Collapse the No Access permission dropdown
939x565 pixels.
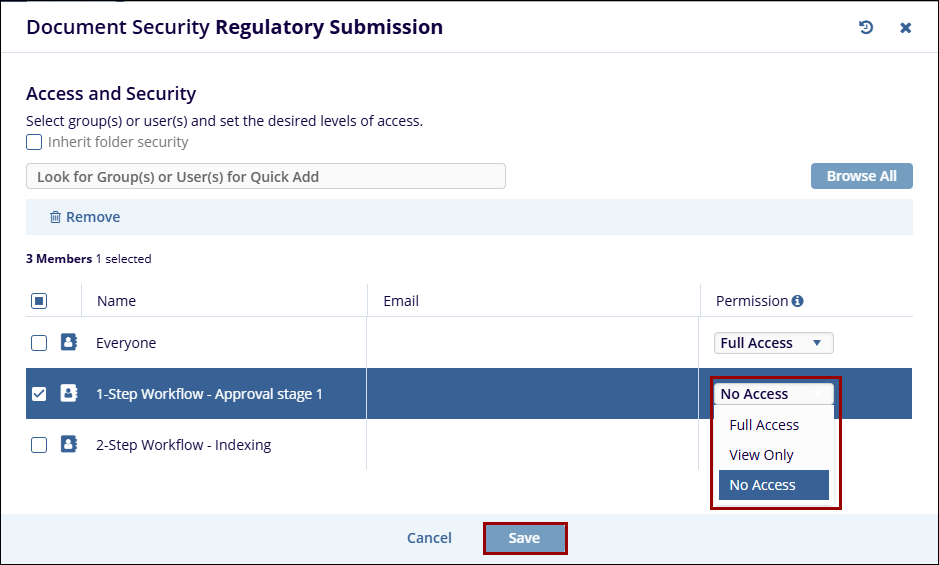click(773, 394)
